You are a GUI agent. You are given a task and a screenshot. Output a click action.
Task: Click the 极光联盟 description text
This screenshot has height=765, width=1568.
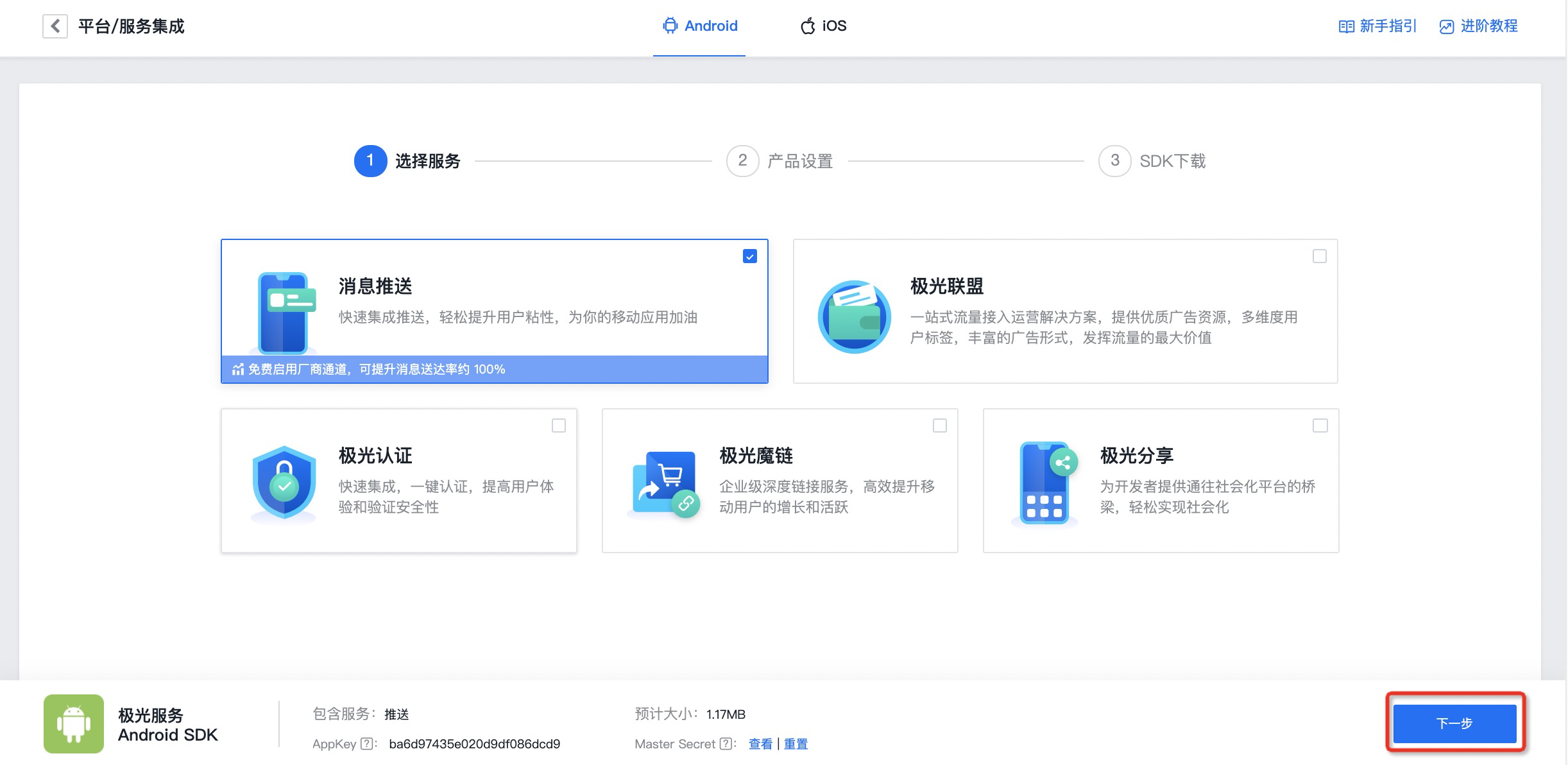pos(1104,327)
